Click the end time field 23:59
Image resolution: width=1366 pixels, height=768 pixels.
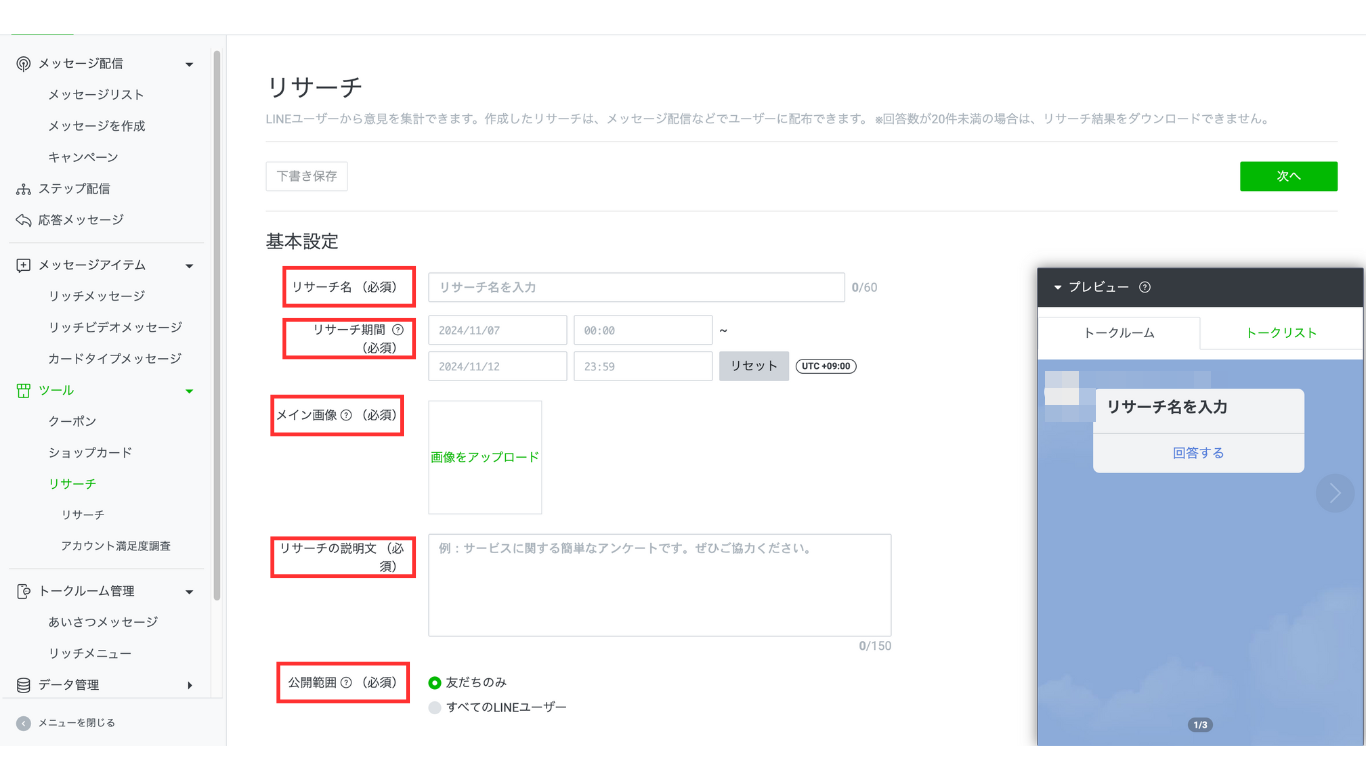643,366
